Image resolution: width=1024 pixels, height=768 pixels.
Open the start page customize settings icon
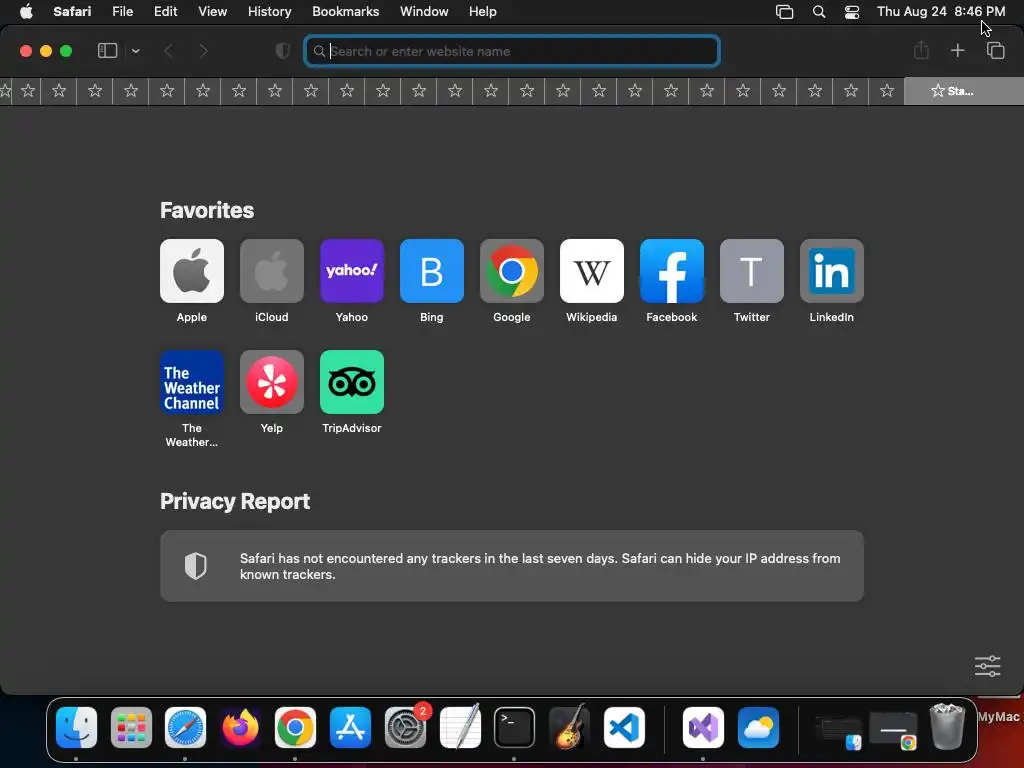pos(987,666)
